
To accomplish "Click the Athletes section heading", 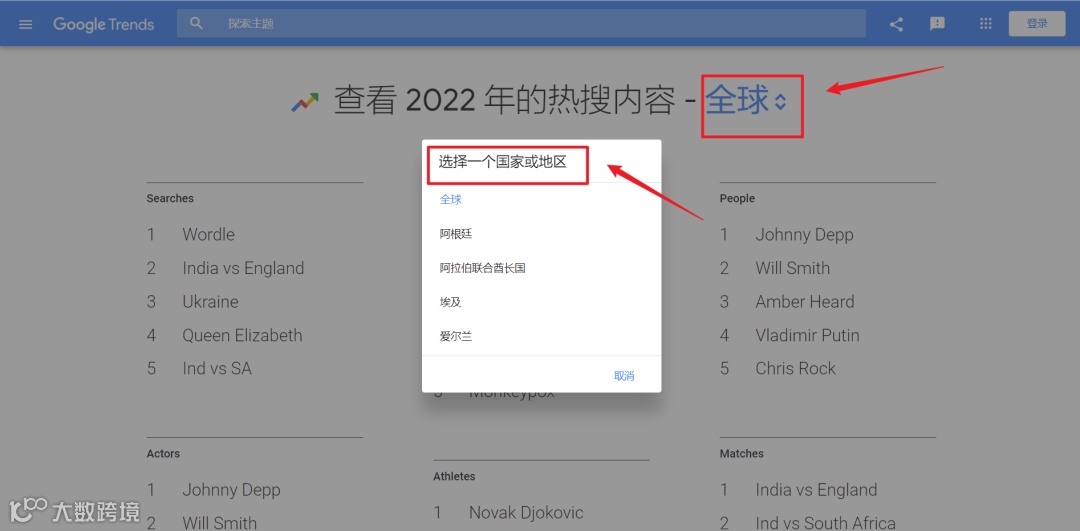I will pyautogui.click(x=454, y=477).
